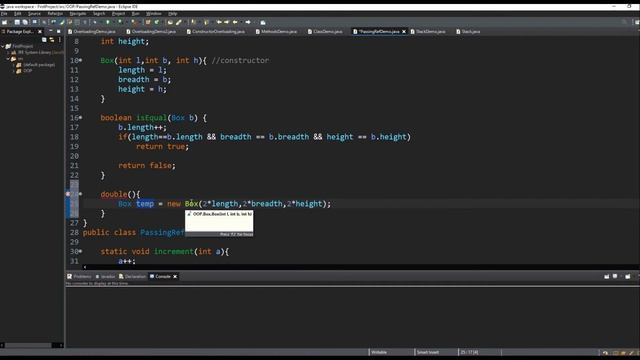Image resolution: width=640 pixels, height=360 pixels.
Task: Close the Package Explorer view
Action: pyautogui.click(x=40, y=31)
